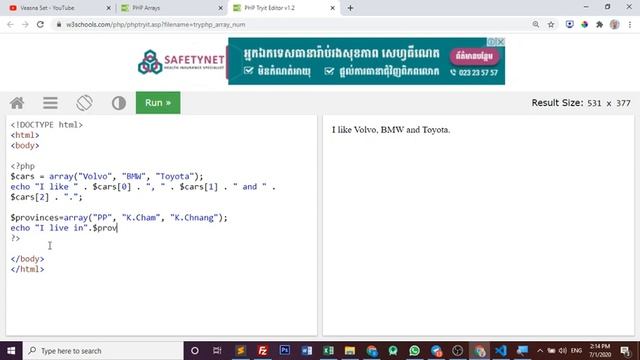Close the YouTube tab
This screenshot has height=360, width=640.
(109, 8)
